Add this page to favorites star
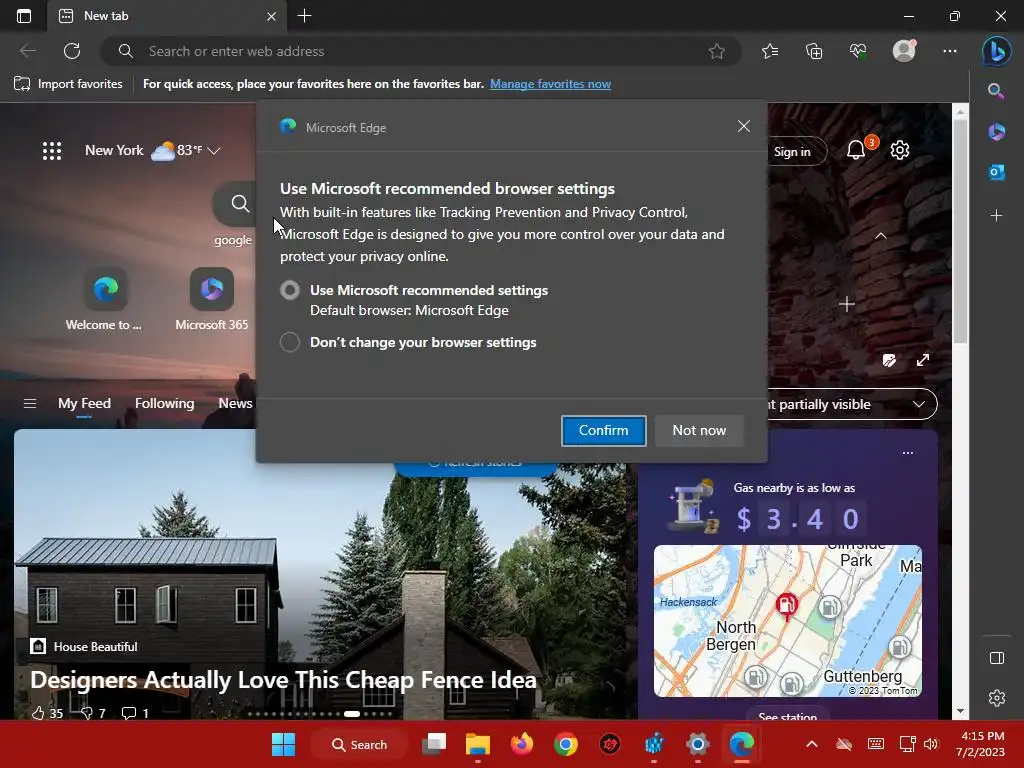Image resolution: width=1024 pixels, height=768 pixels. [x=716, y=51]
